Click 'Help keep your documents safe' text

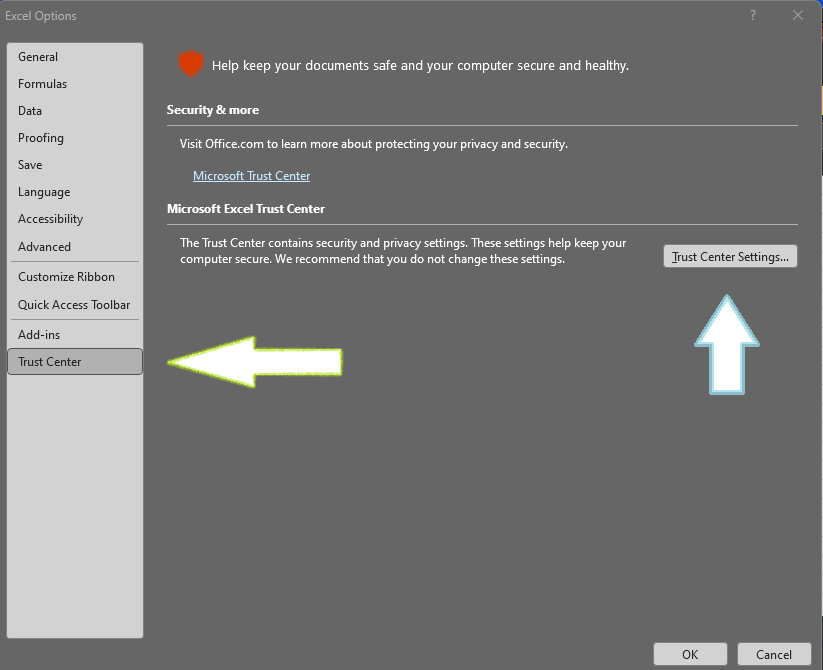tap(420, 66)
